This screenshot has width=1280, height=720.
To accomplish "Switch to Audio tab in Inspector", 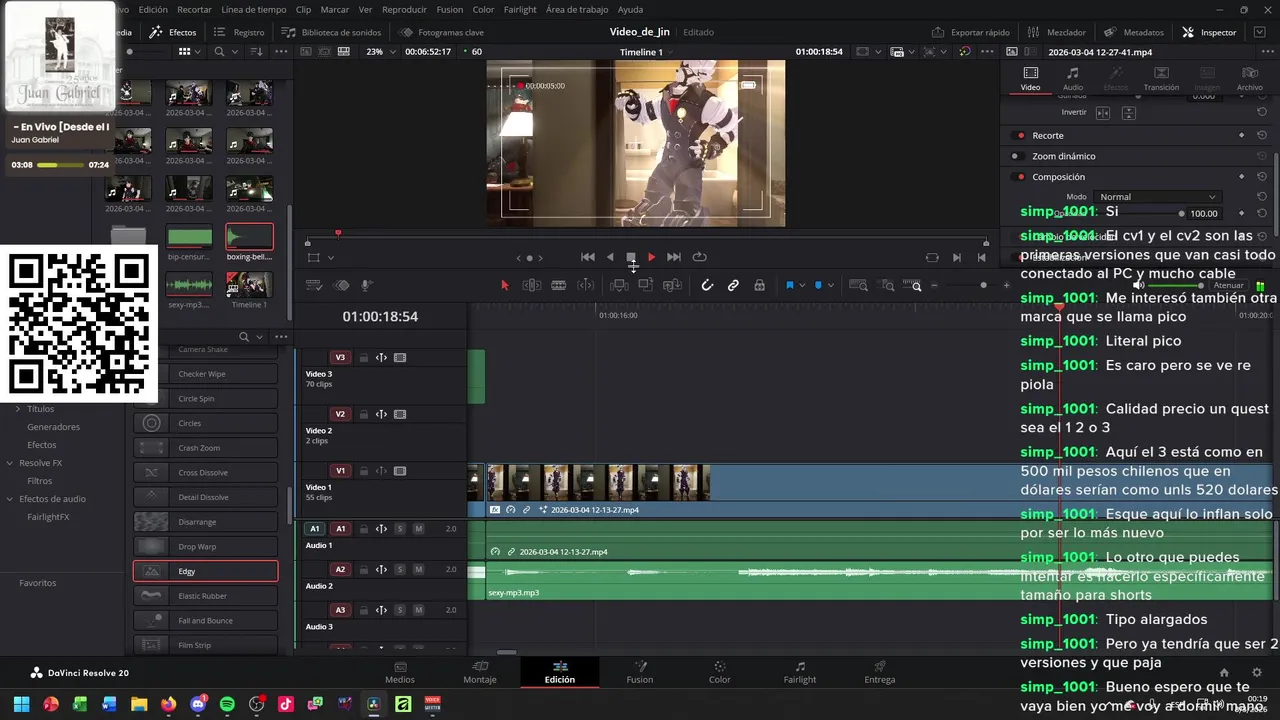I will coord(1072,79).
